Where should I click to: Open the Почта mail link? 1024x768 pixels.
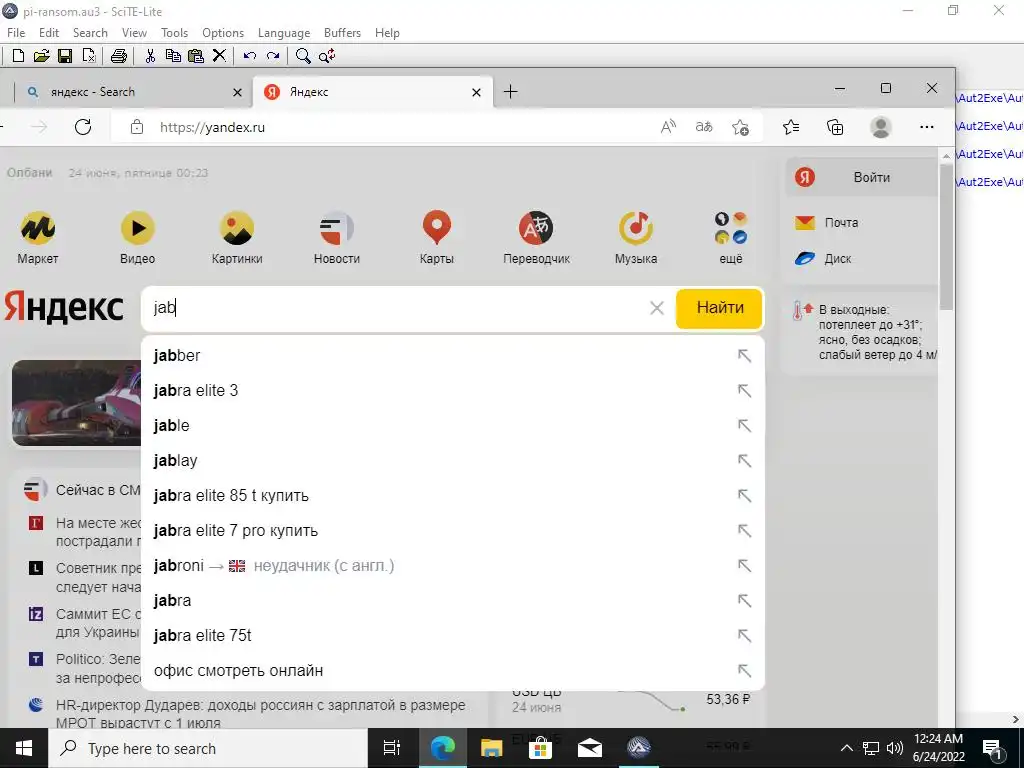pos(827,223)
